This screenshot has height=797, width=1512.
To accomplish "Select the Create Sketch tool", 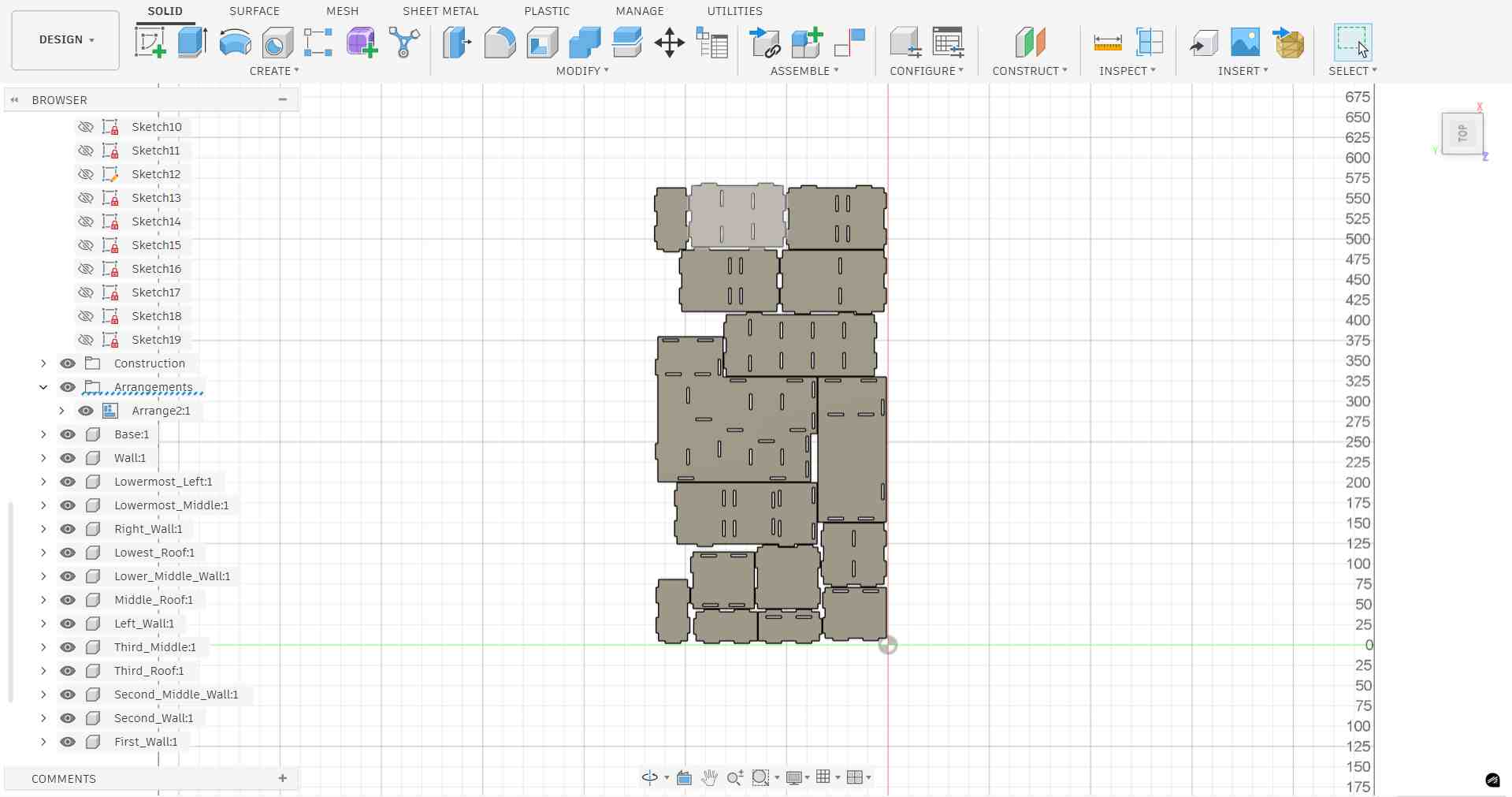I will (150, 43).
